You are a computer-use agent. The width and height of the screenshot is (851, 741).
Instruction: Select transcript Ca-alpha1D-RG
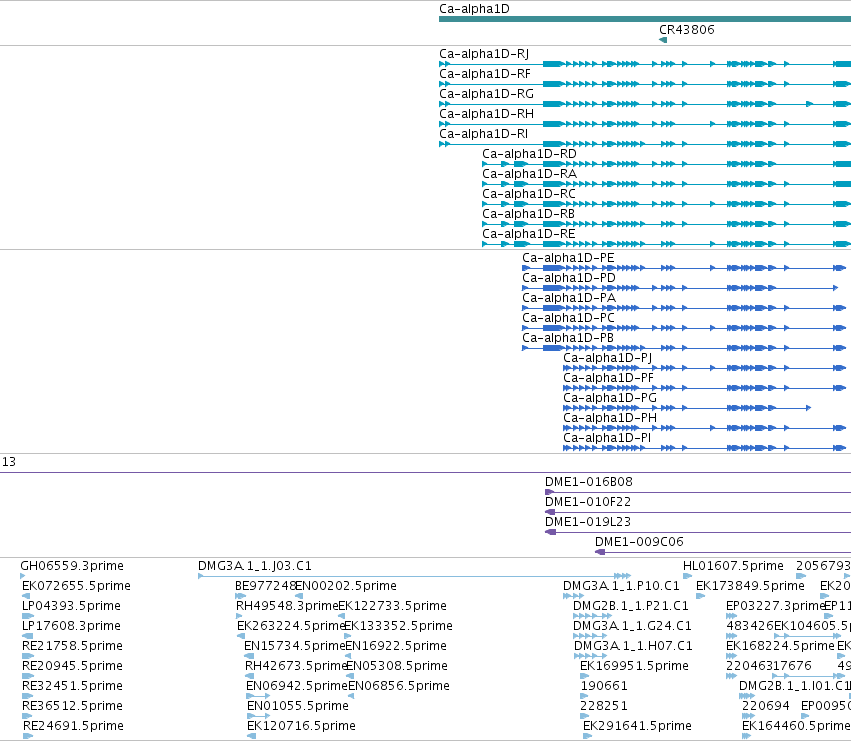486,94
